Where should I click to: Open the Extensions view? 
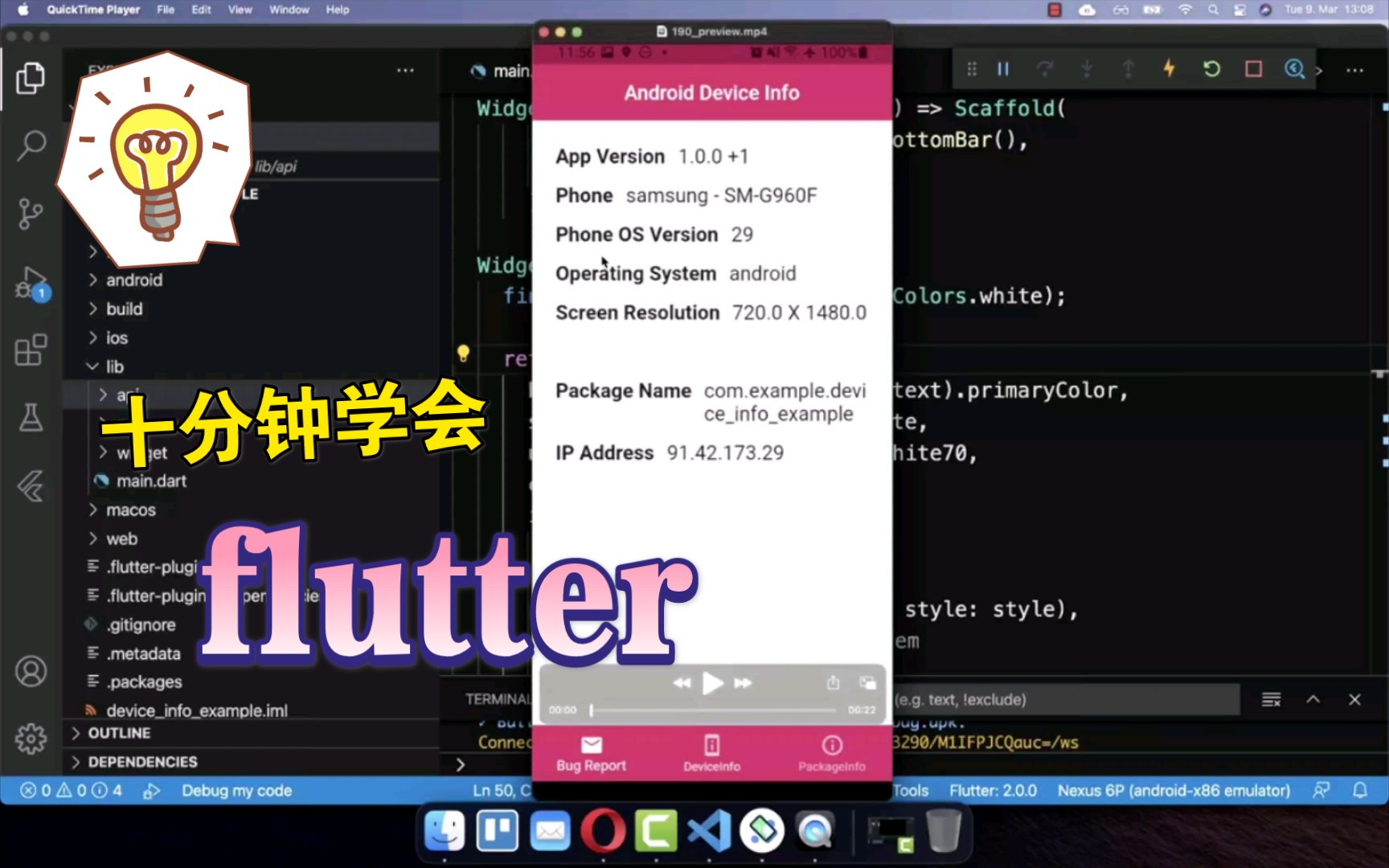31,350
